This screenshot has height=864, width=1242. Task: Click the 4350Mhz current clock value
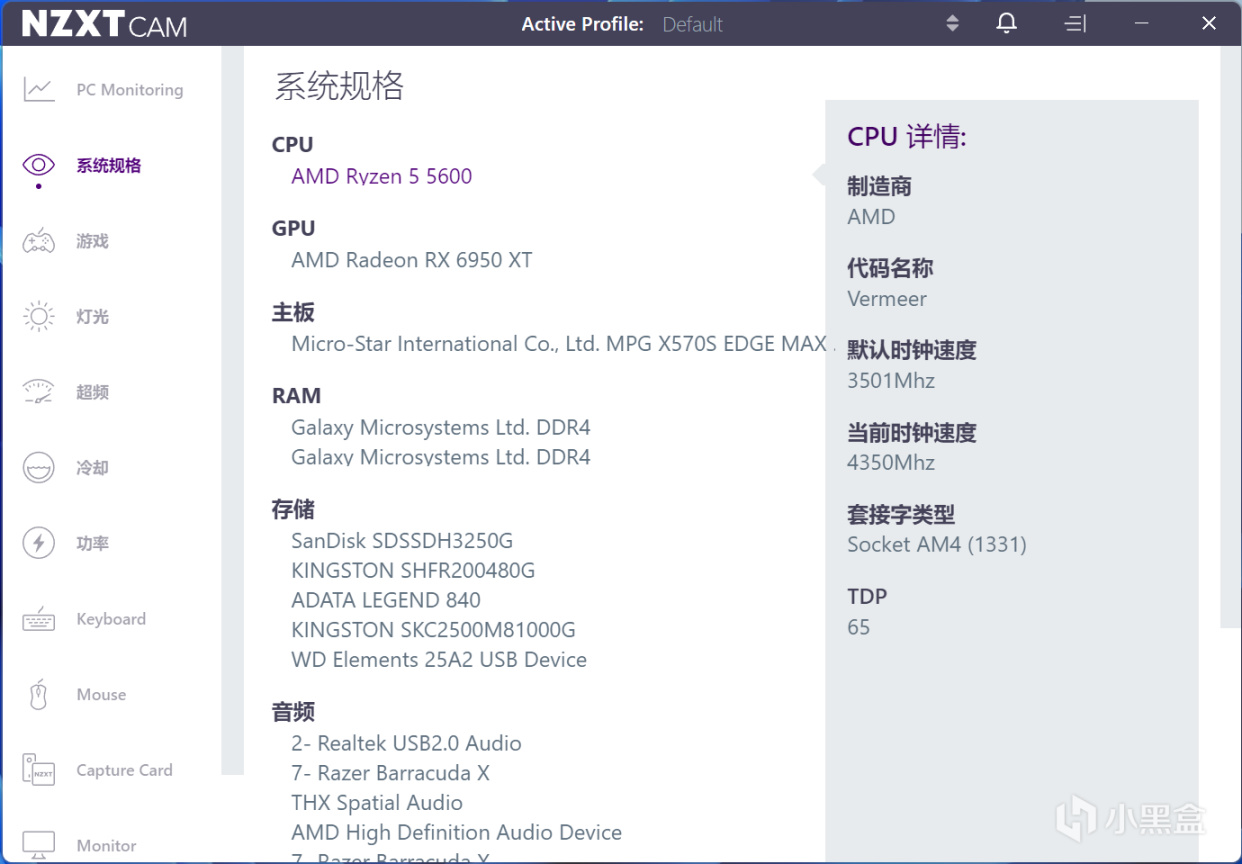(891, 463)
